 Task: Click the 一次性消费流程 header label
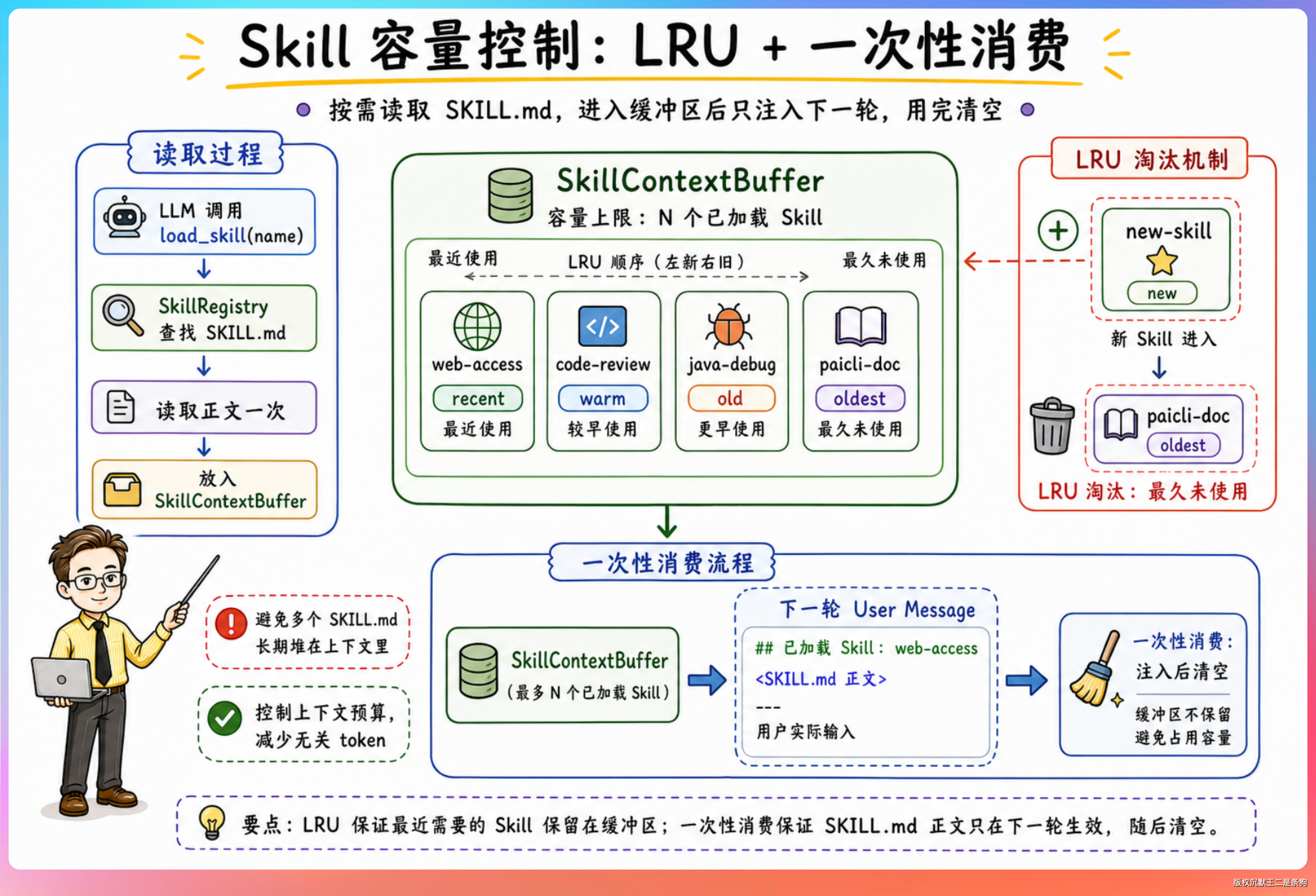click(x=662, y=563)
